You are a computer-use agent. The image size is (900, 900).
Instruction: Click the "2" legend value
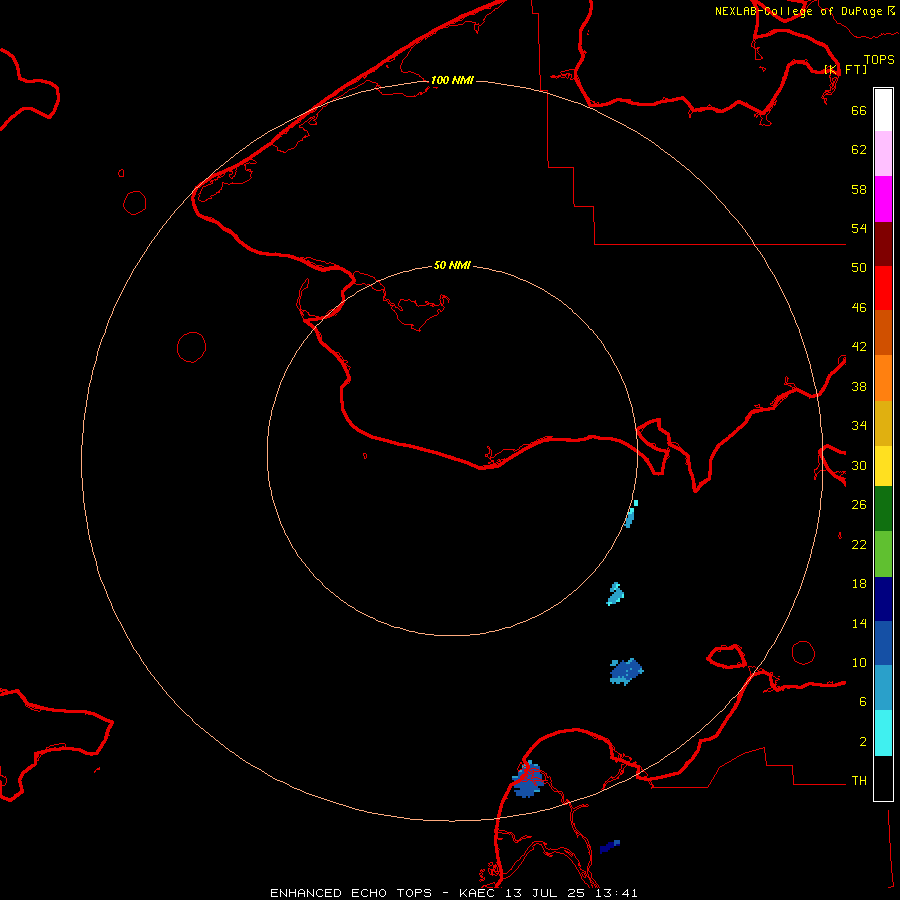863,742
